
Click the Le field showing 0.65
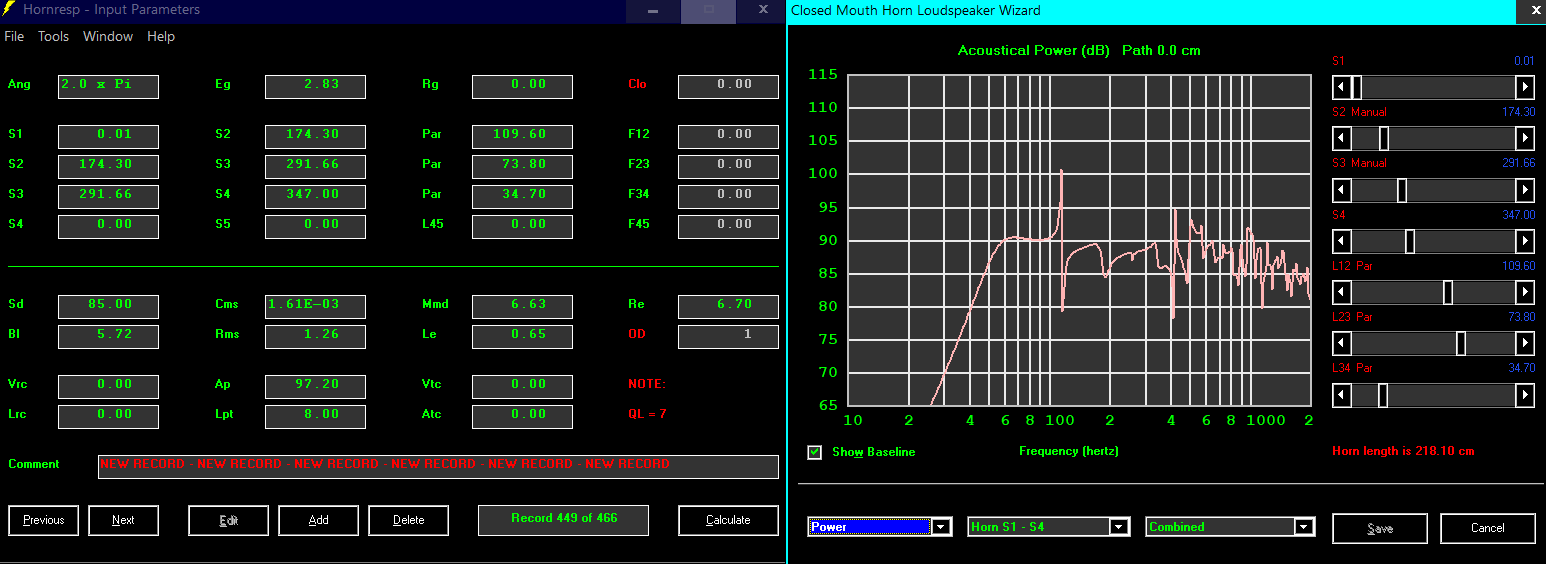(522, 336)
